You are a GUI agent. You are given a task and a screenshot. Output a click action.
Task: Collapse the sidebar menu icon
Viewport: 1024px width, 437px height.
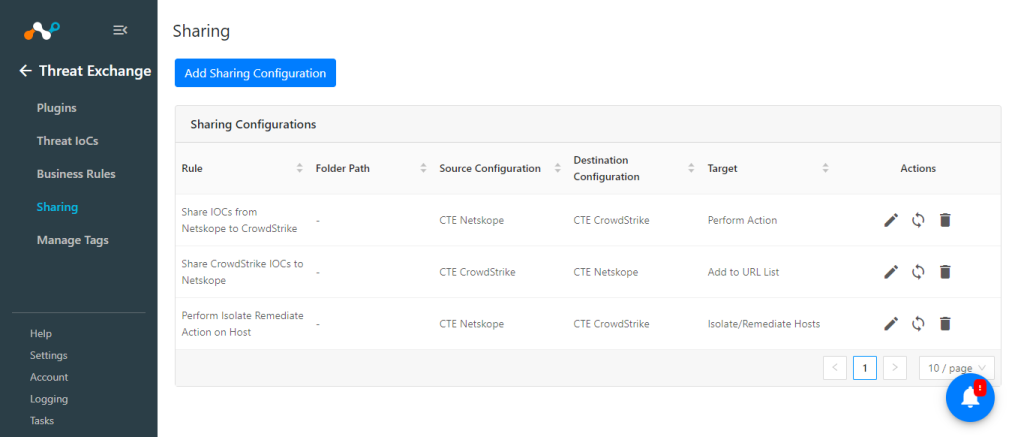point(120,30)
